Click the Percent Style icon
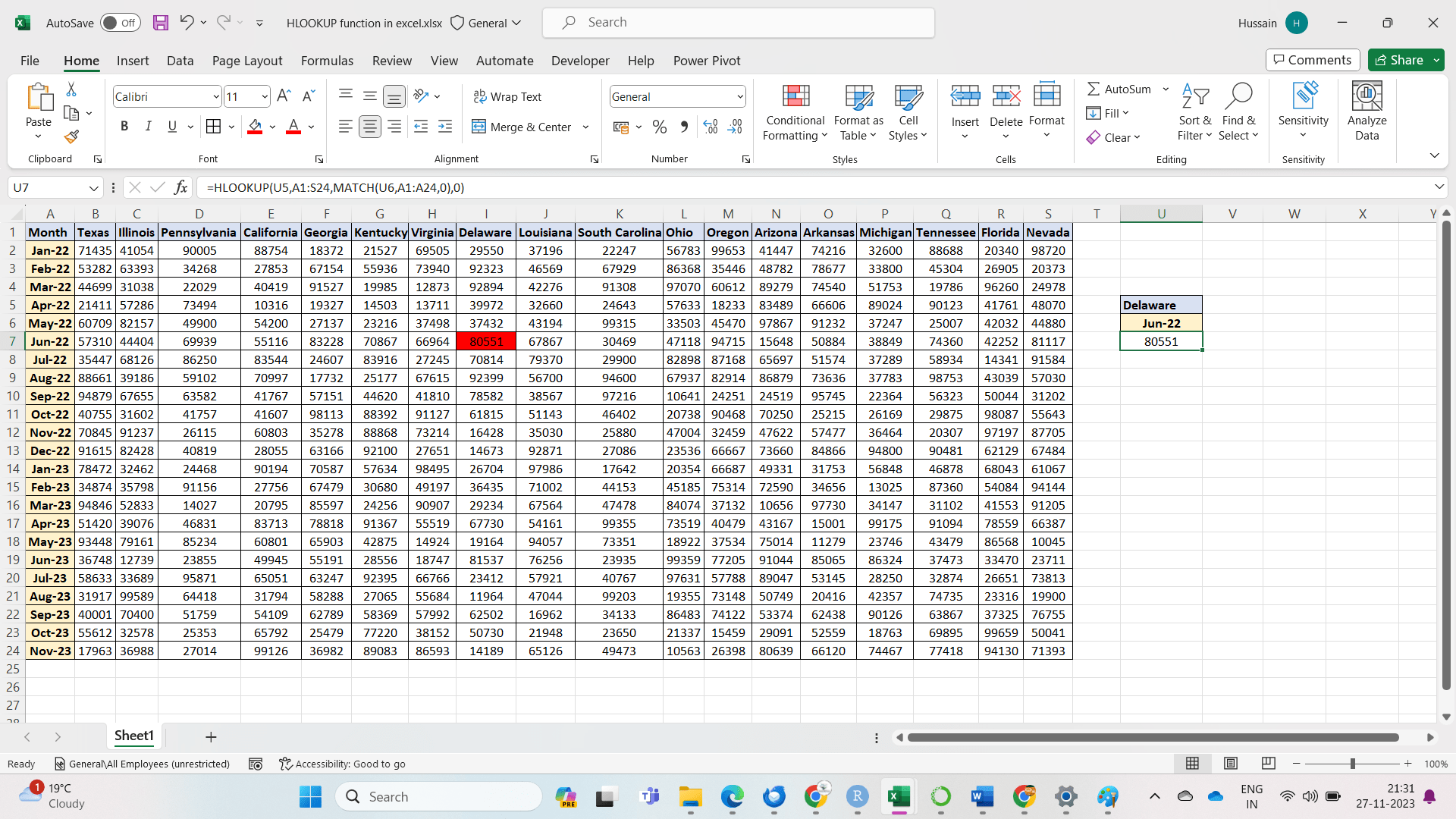This screenshot has width=1456, height=819. [660, 127]
